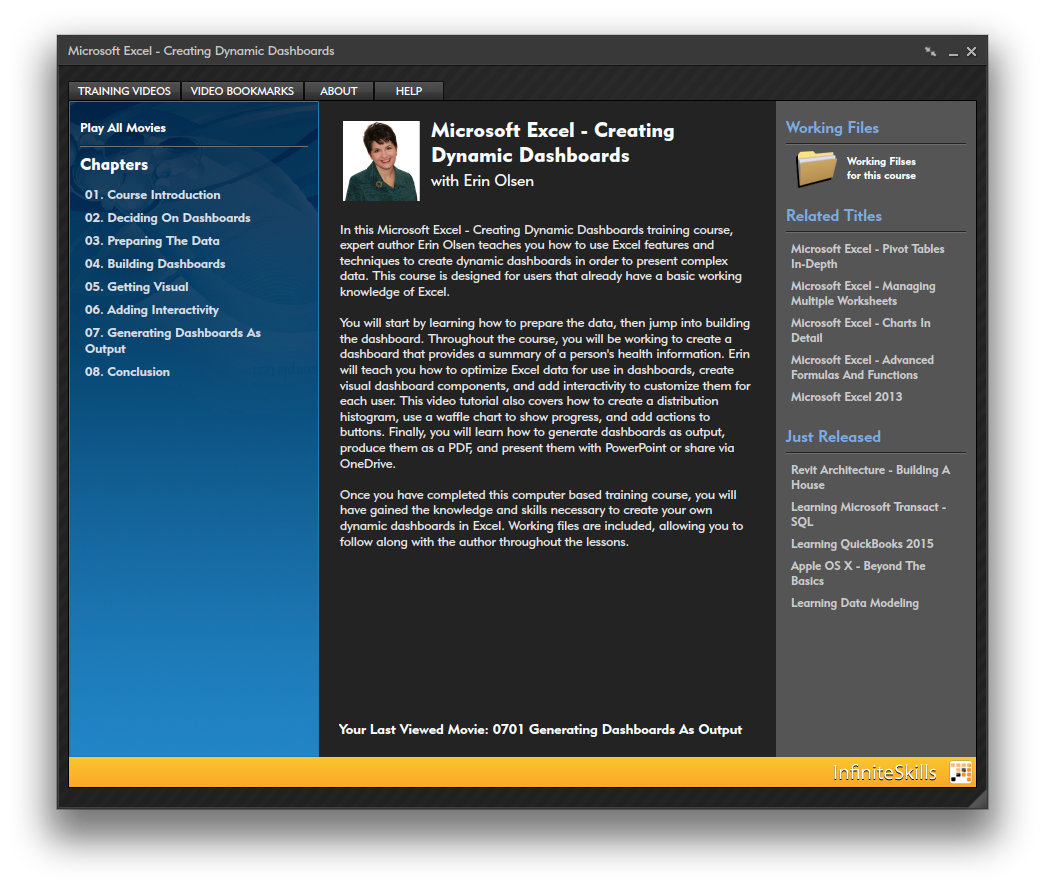Expand chapter 03. Preparing The Data
The width and height of the screenshot is (1045, 888).
click(x=152, y=241)
